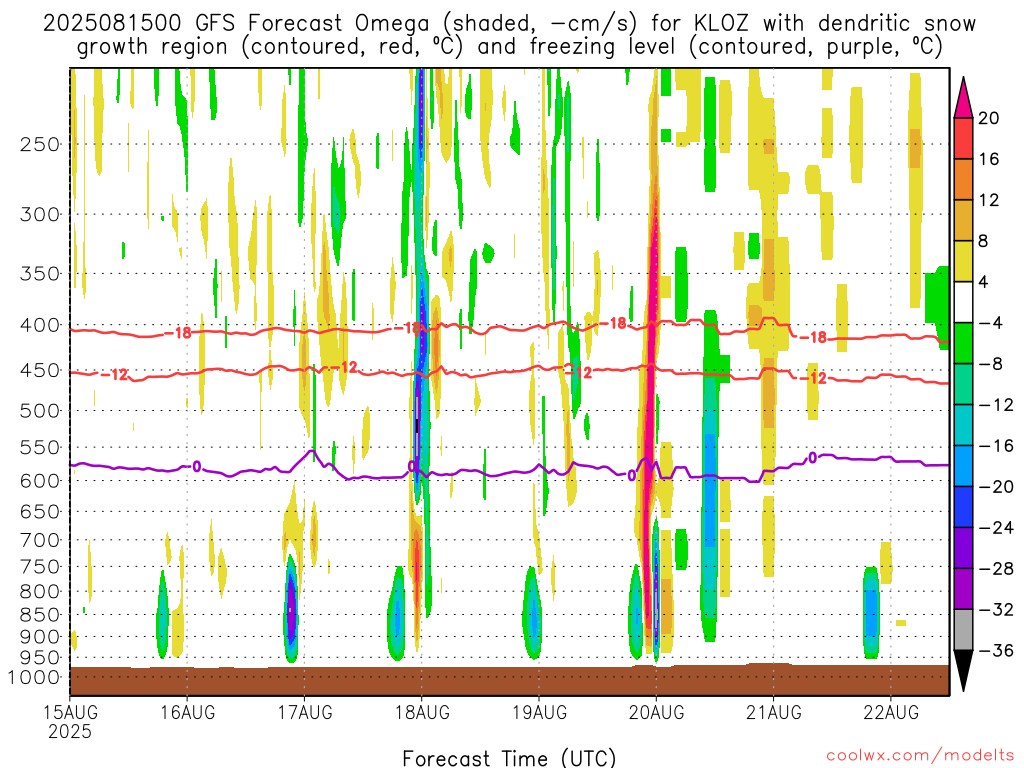The width and height of the screenshot is (1024, 768).
Task: Click the -24 label on the colorbar
Action: point(996,528)
